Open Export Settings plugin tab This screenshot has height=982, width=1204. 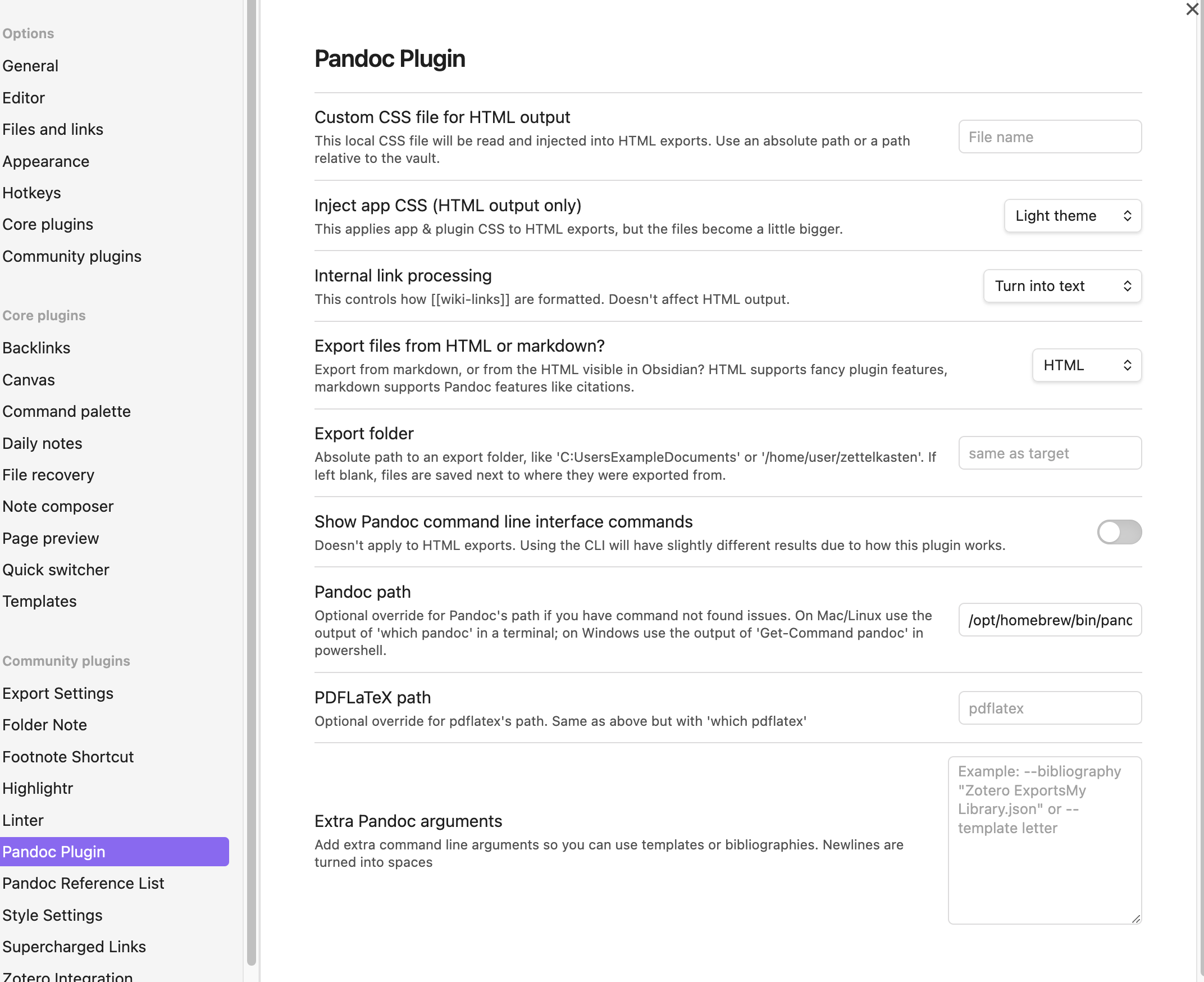click(58, 693)
